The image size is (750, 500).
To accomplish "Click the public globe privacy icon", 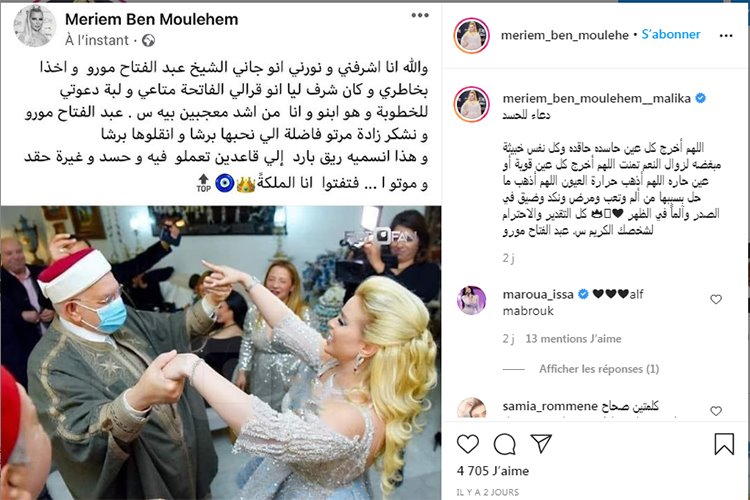I will coord(148,41).
